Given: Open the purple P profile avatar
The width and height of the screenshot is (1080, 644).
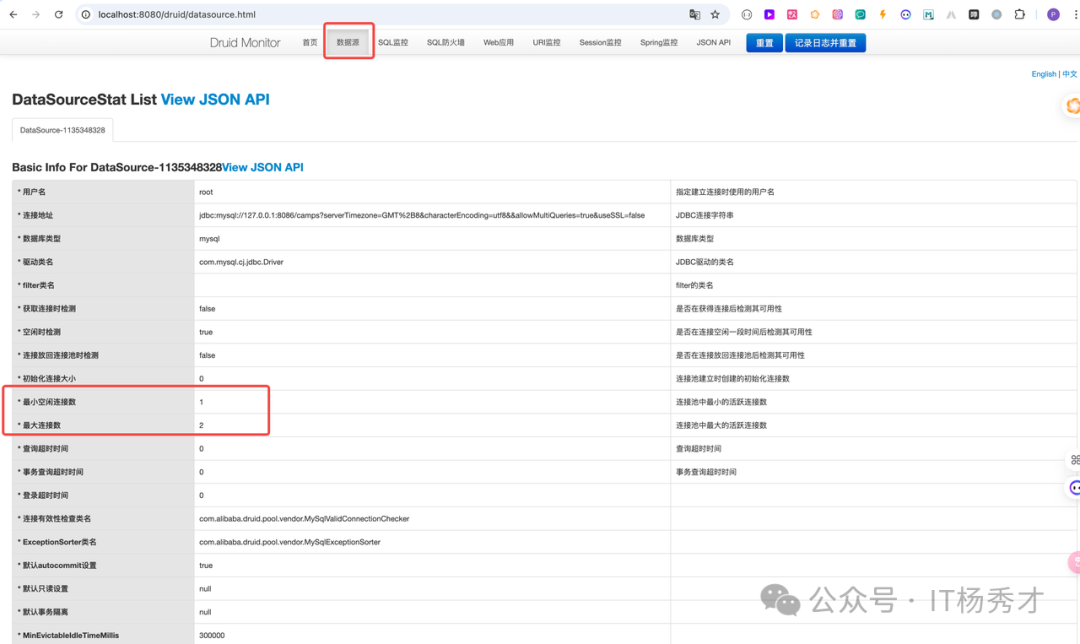Looking at the screenshot, I should [1053, 14].
